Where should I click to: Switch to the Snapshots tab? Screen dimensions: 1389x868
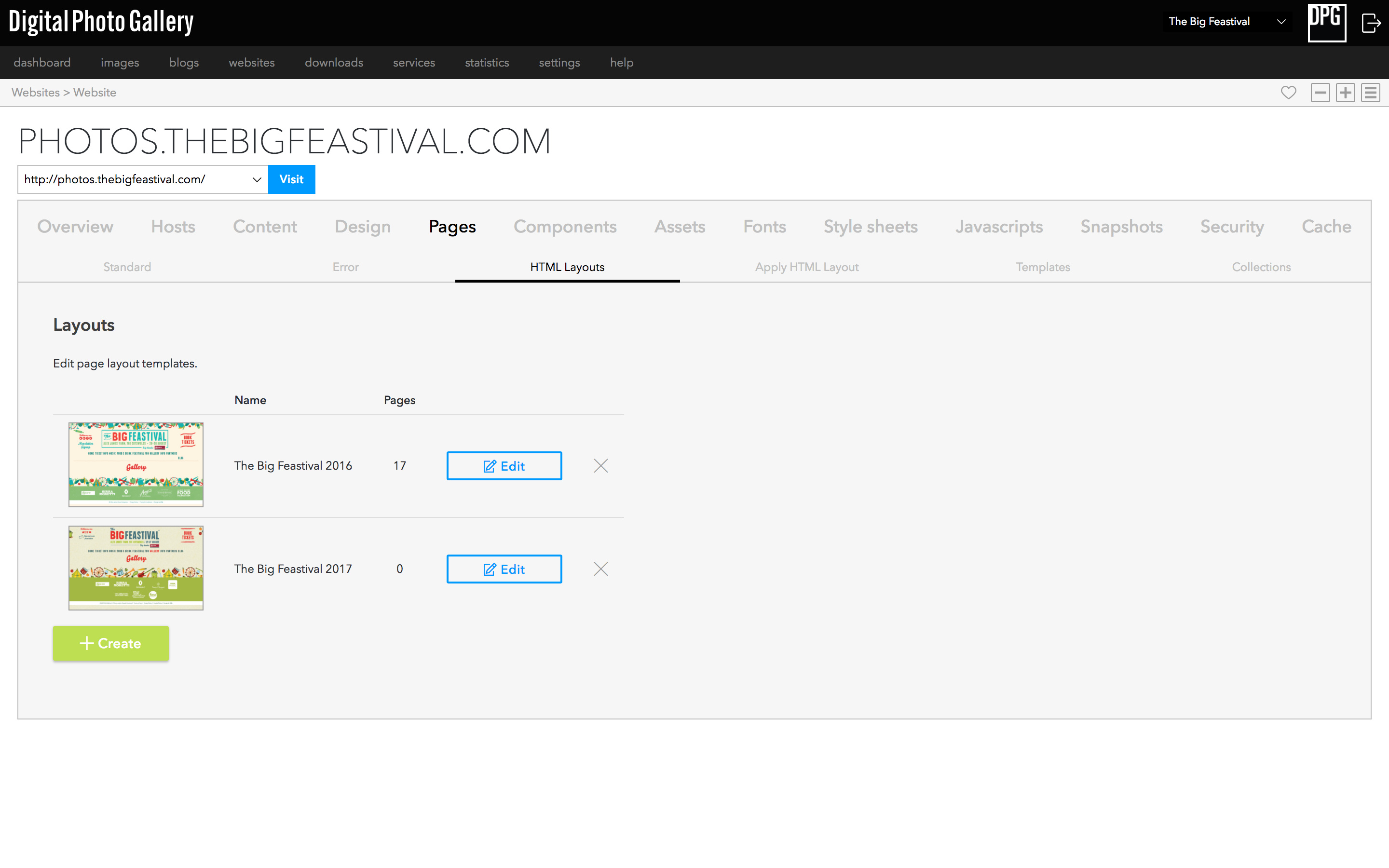[x=1121, y=226]
